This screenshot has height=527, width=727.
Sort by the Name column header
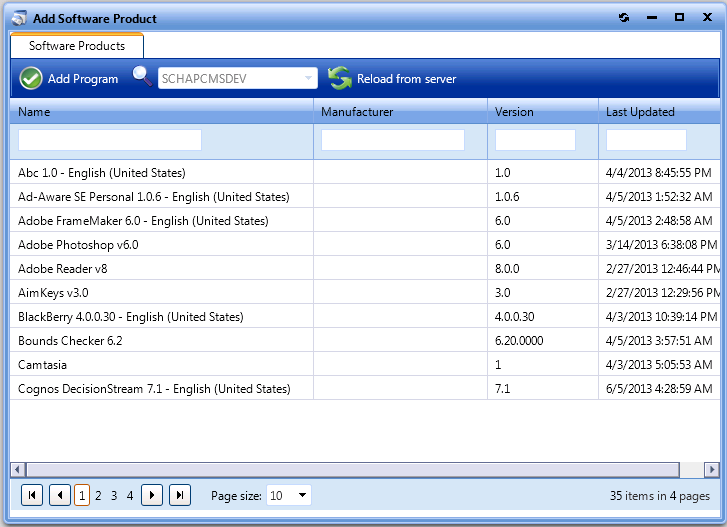click(x=34, y=112)
